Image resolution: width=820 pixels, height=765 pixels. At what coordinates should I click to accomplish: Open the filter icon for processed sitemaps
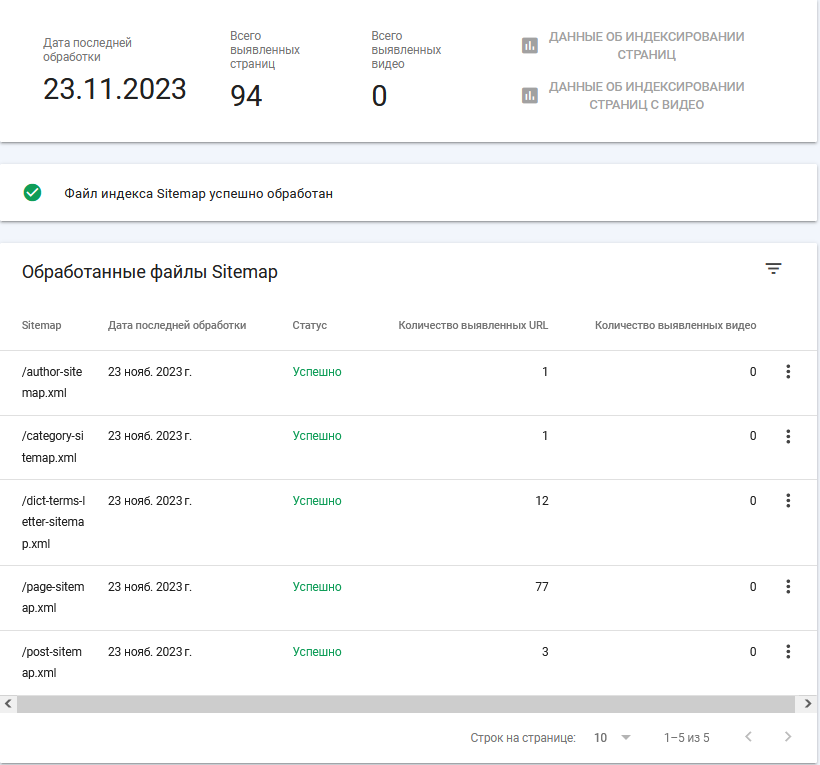tap(773, 269)
